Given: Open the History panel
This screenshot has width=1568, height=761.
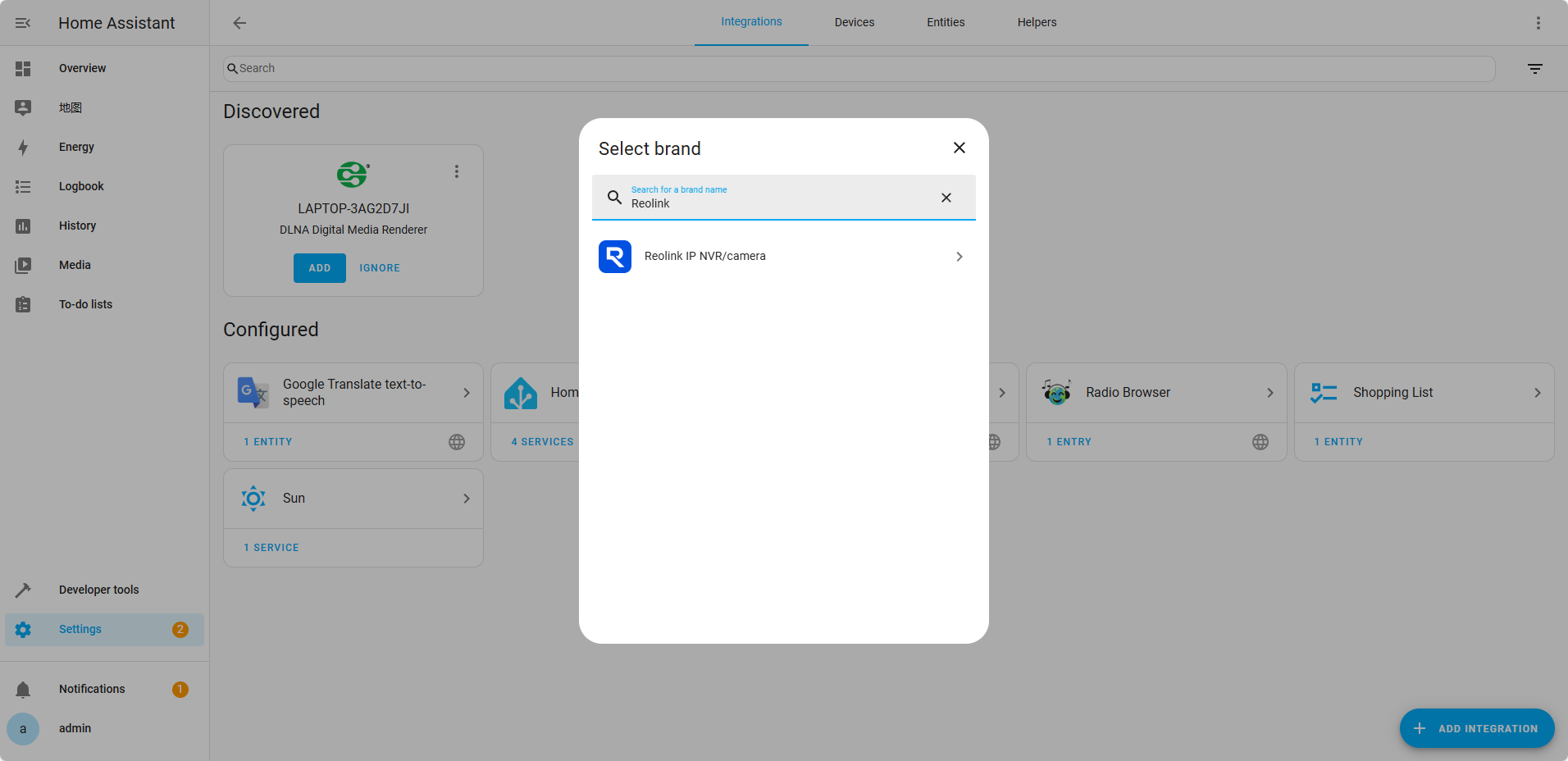Looking at the screenshot, I should (x=104, y=226).
